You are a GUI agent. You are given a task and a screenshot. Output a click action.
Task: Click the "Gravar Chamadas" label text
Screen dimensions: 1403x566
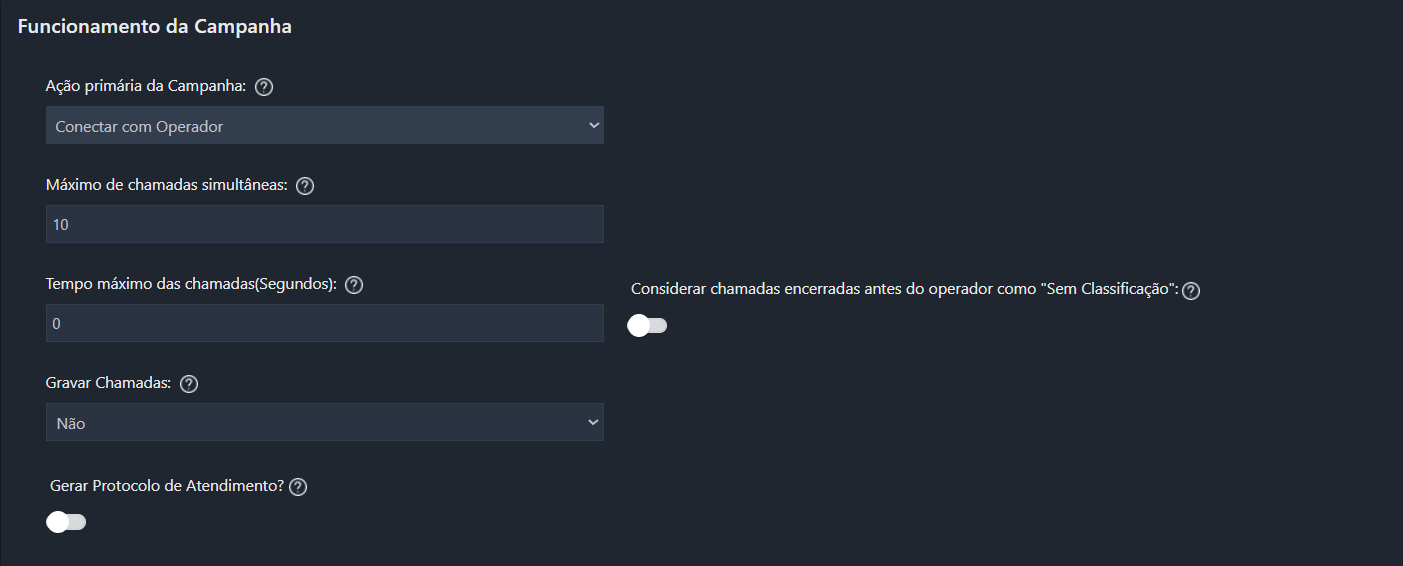tap(109, 384)
